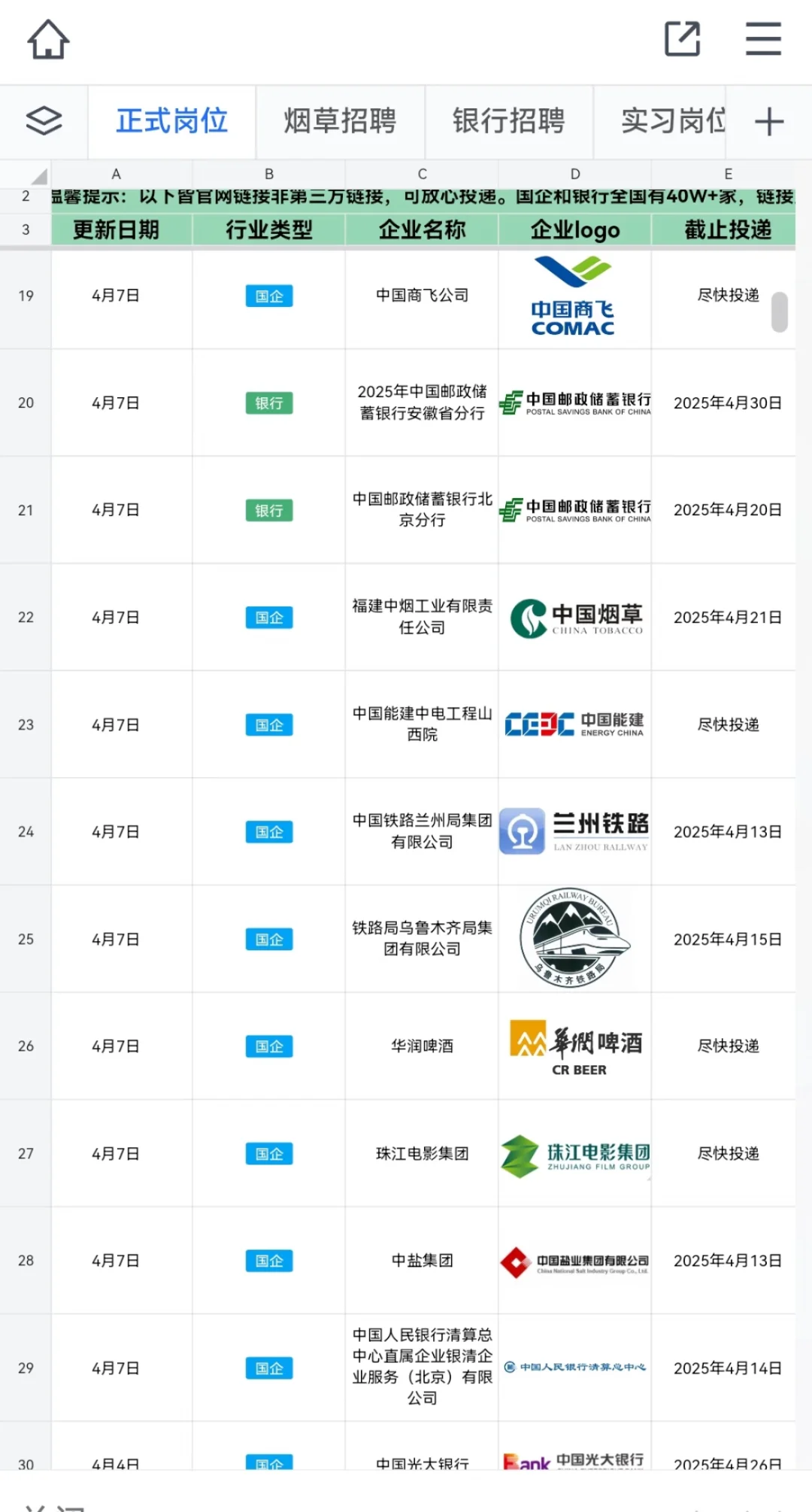The height and width of the screenshot is (1512, 812).
Task: Open the hamburger menu
Action: pos(763,39)
